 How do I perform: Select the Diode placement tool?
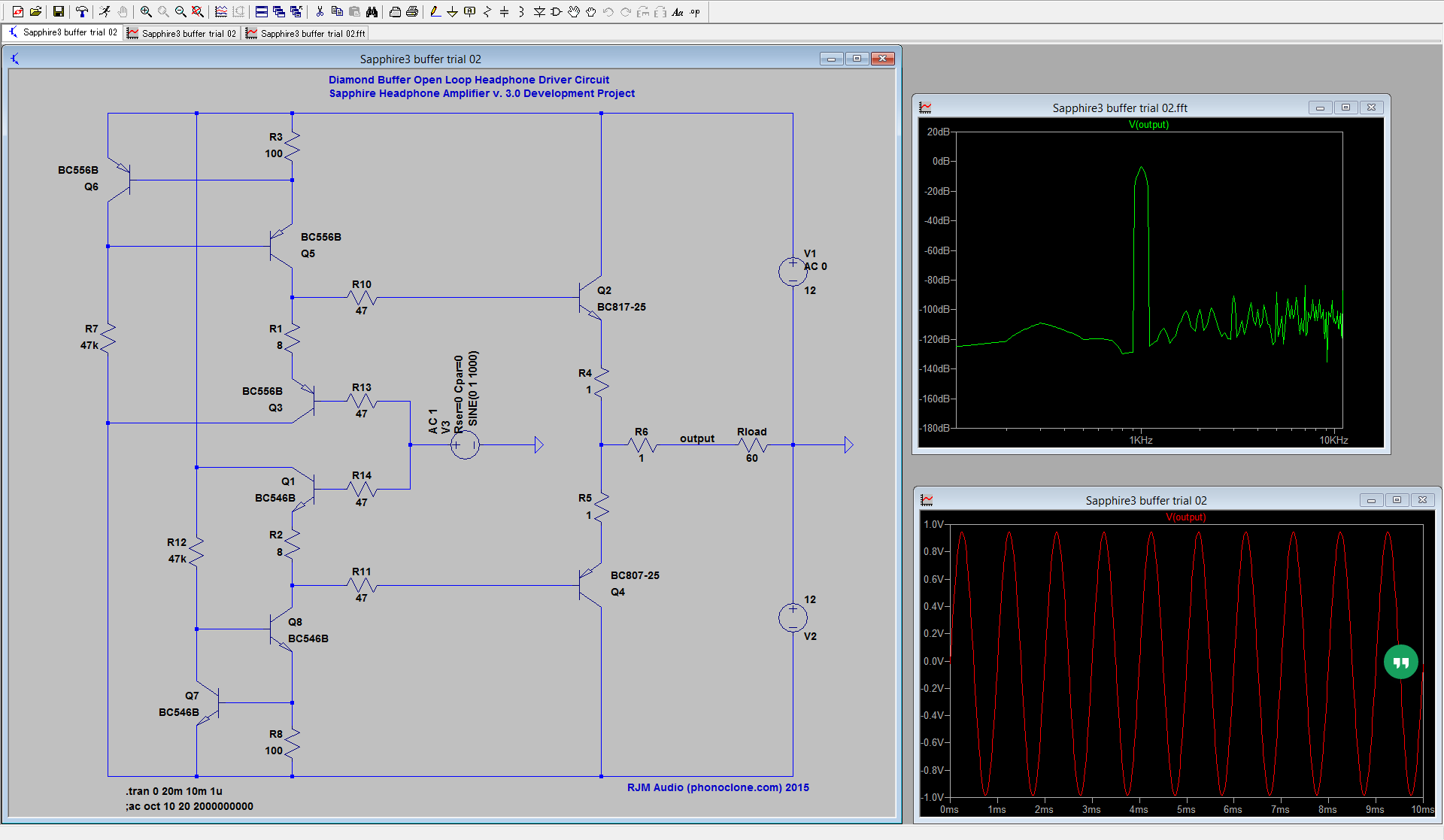pyautogui.click(x=539, y=11)
